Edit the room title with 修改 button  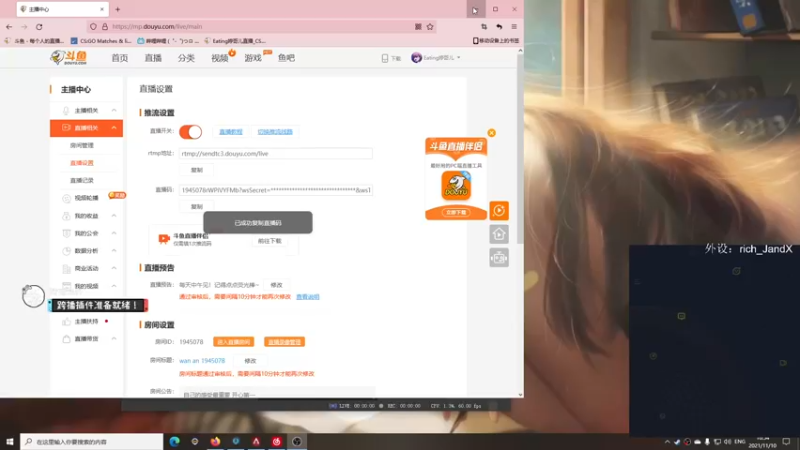[x=250, y=361]
